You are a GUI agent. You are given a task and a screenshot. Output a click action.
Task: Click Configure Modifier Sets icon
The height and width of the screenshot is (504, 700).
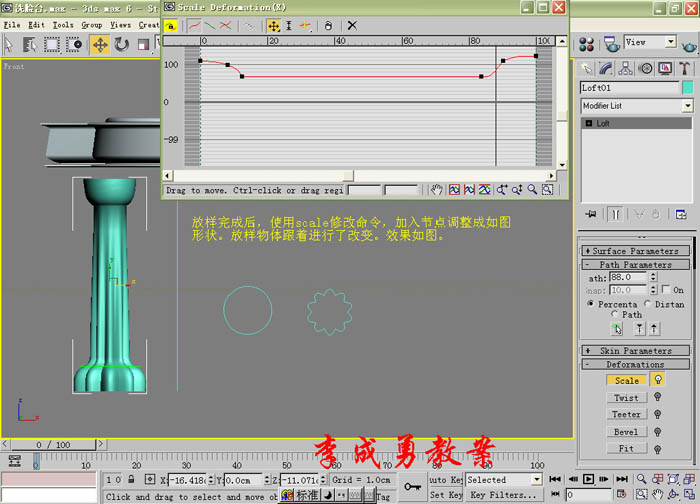pos(681,214)
